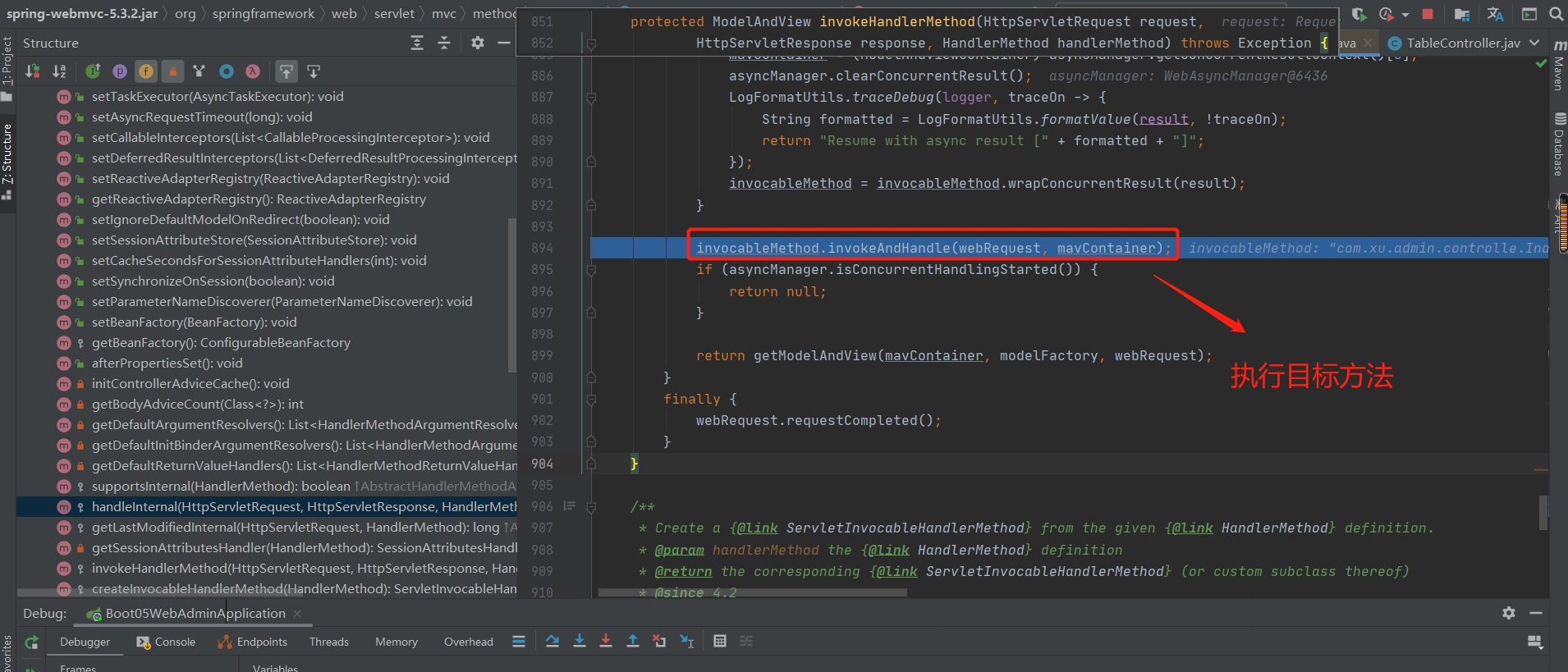Image resolution: width=1568 pixels, height=672 pixels.
Task: Stop the running application (red square)
Action: click(x=1428, y=14)
